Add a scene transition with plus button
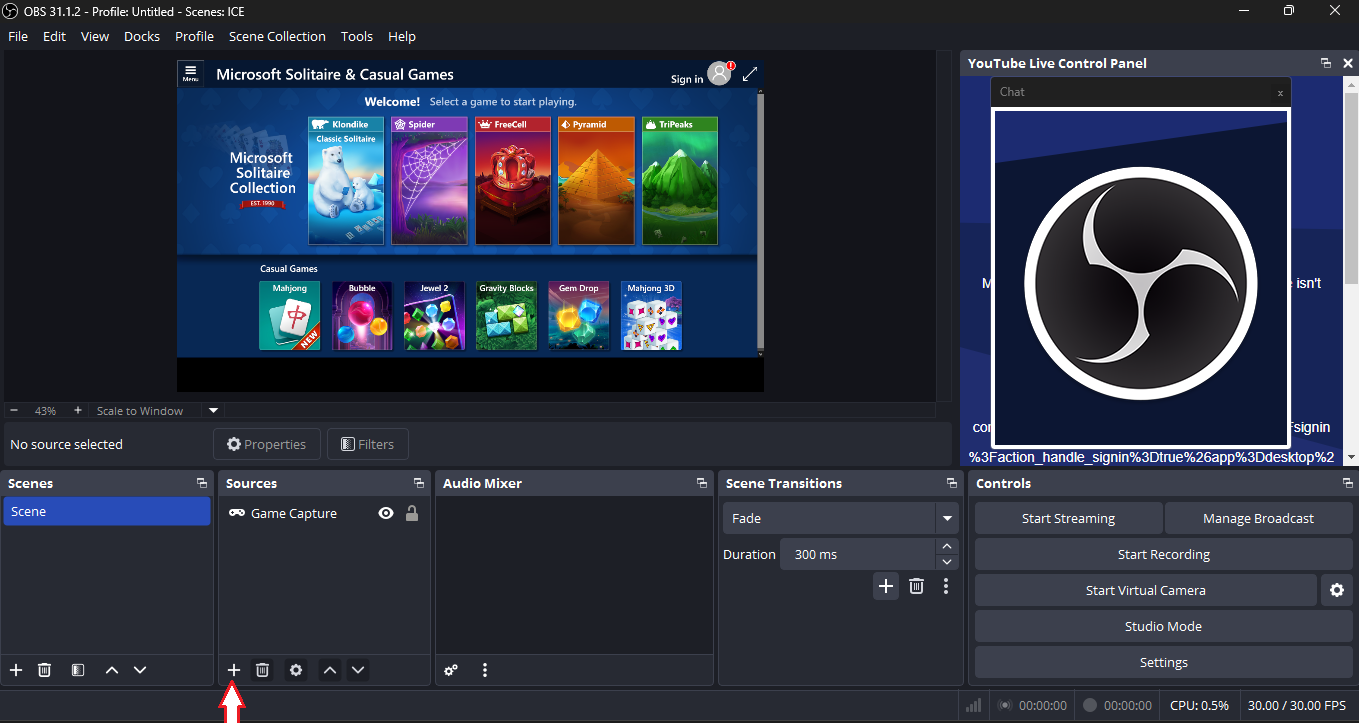 (x=886, y=586)
